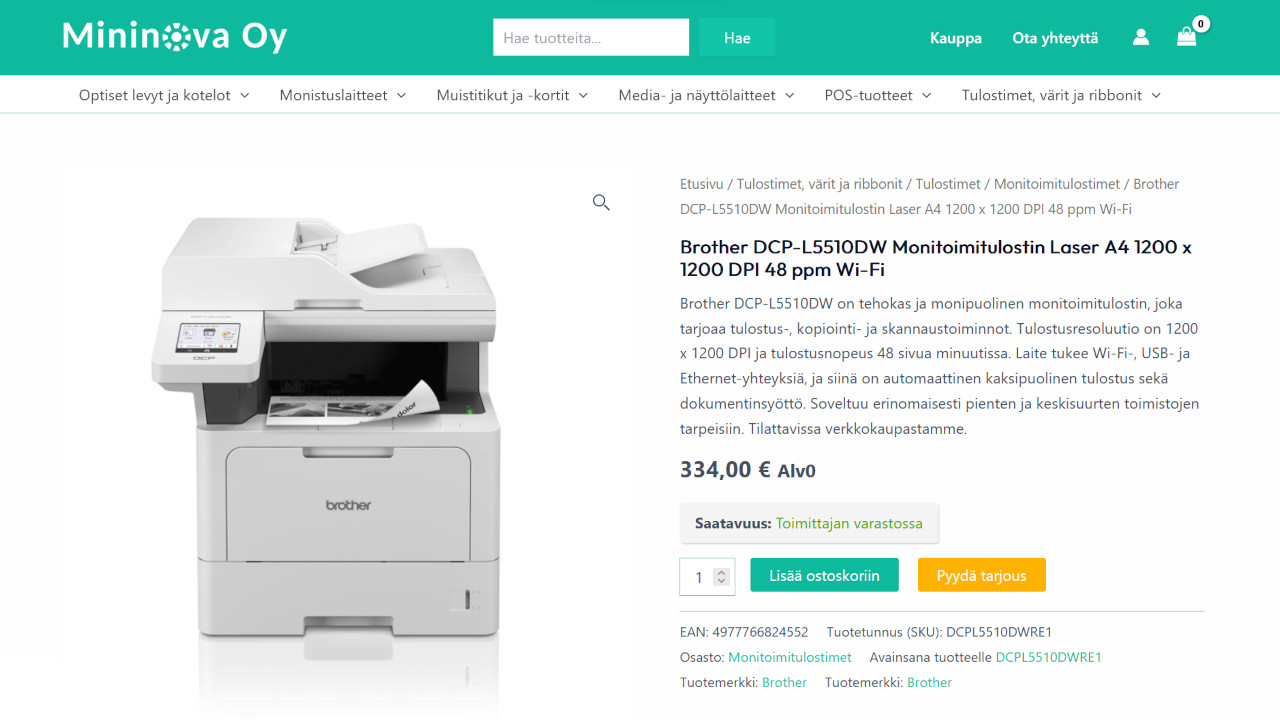Add product with Lisää ostoskoriin
1280x720 pixels.
(x=825, y=575)
